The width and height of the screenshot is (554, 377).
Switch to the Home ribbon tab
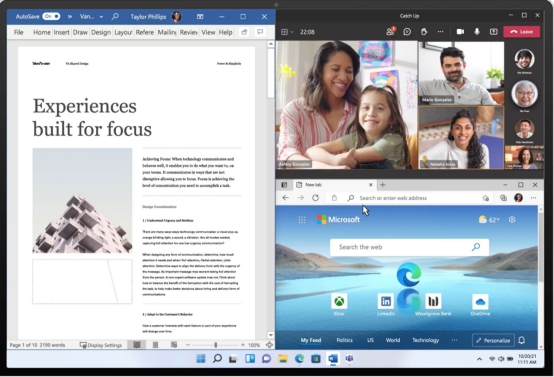pyautogui.click(x=42, y=32)
